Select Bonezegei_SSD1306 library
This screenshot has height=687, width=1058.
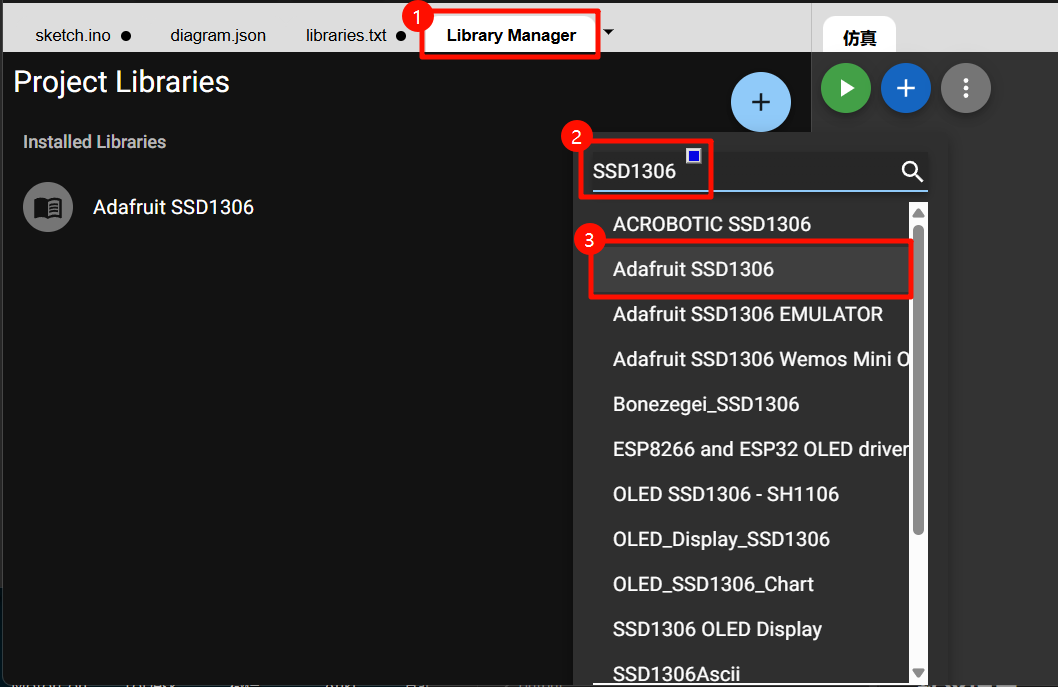pyautogui.click(x=750, y=404)
